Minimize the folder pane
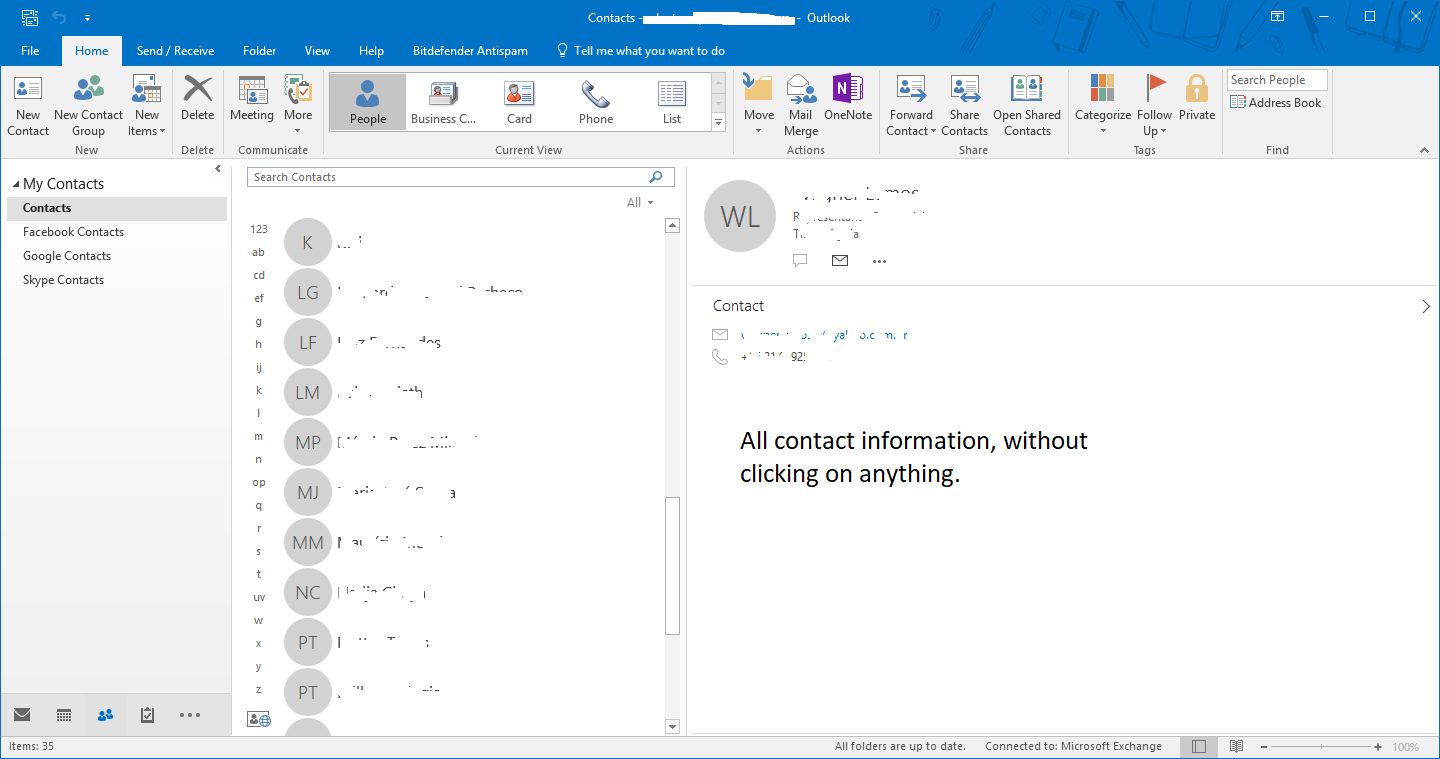Image resolution: width=1440 pixels, height=759 pixels. click(218, 169)
